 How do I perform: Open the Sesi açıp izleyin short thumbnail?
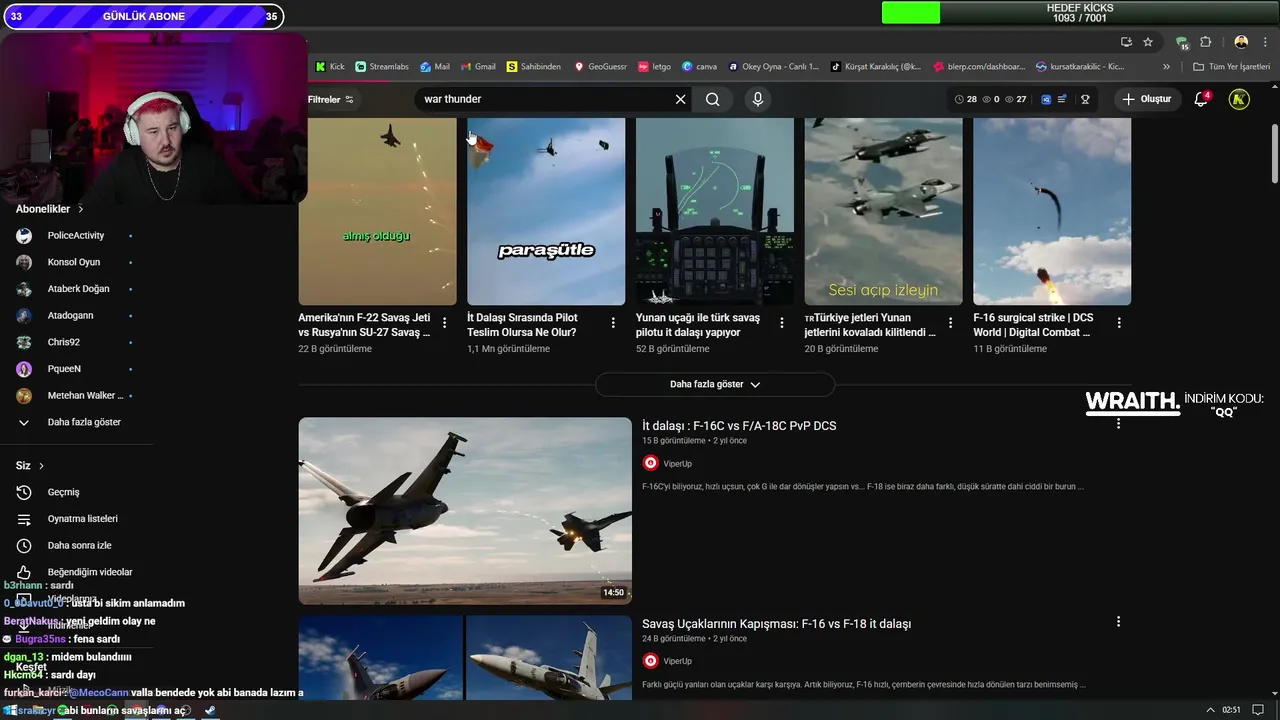pyautogui.click(x=883, y=211)
